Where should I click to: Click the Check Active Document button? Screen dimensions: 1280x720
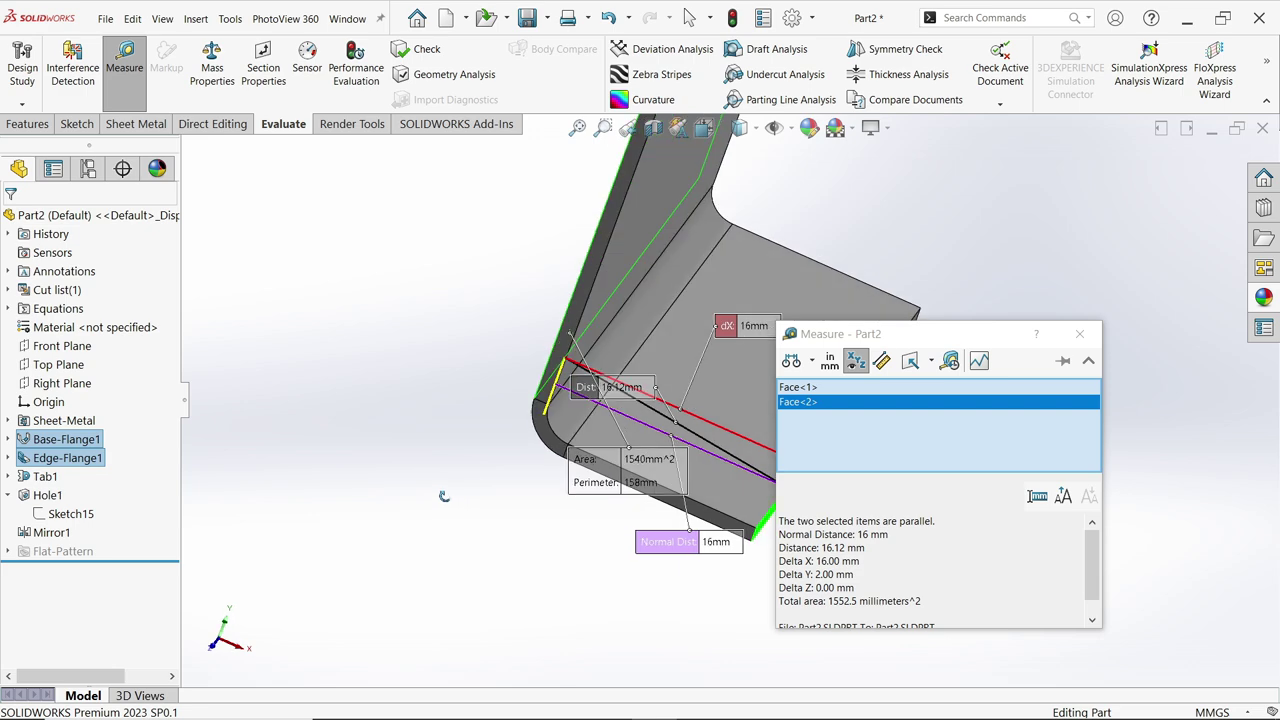(1000, 62)
